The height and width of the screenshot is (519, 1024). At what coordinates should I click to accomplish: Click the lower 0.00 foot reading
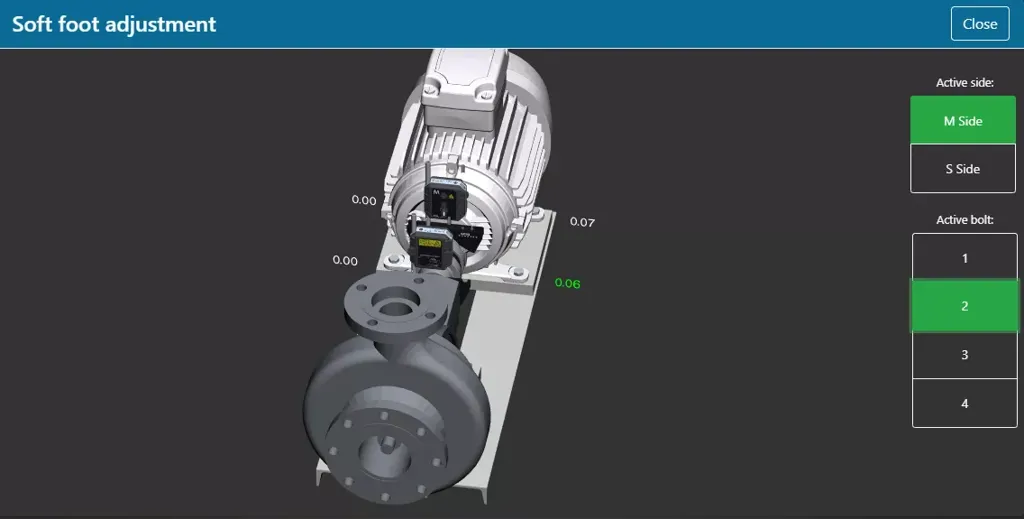click(x=345, y=260)
